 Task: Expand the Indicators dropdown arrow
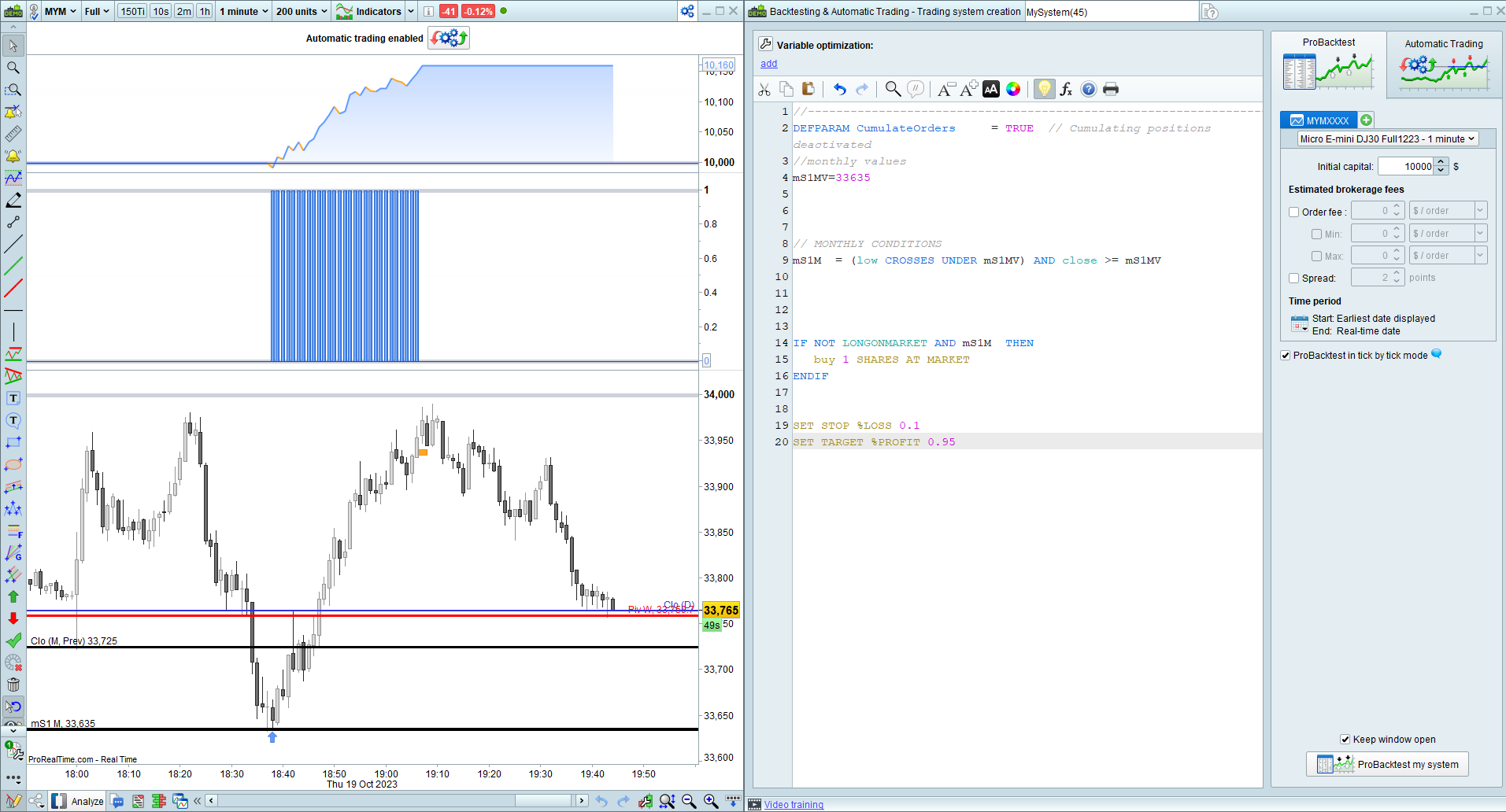[411, 11]
